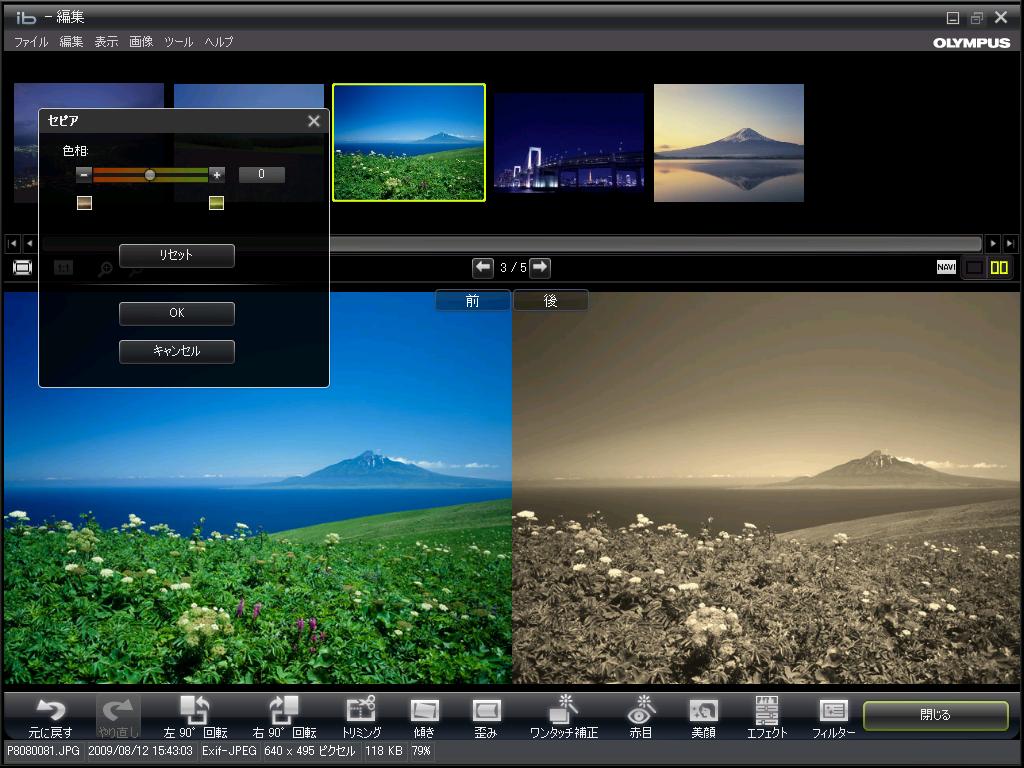The image size is (1024, 768).
Task: Click キャンセル in the セピア dialog
Action: point(176,351)
